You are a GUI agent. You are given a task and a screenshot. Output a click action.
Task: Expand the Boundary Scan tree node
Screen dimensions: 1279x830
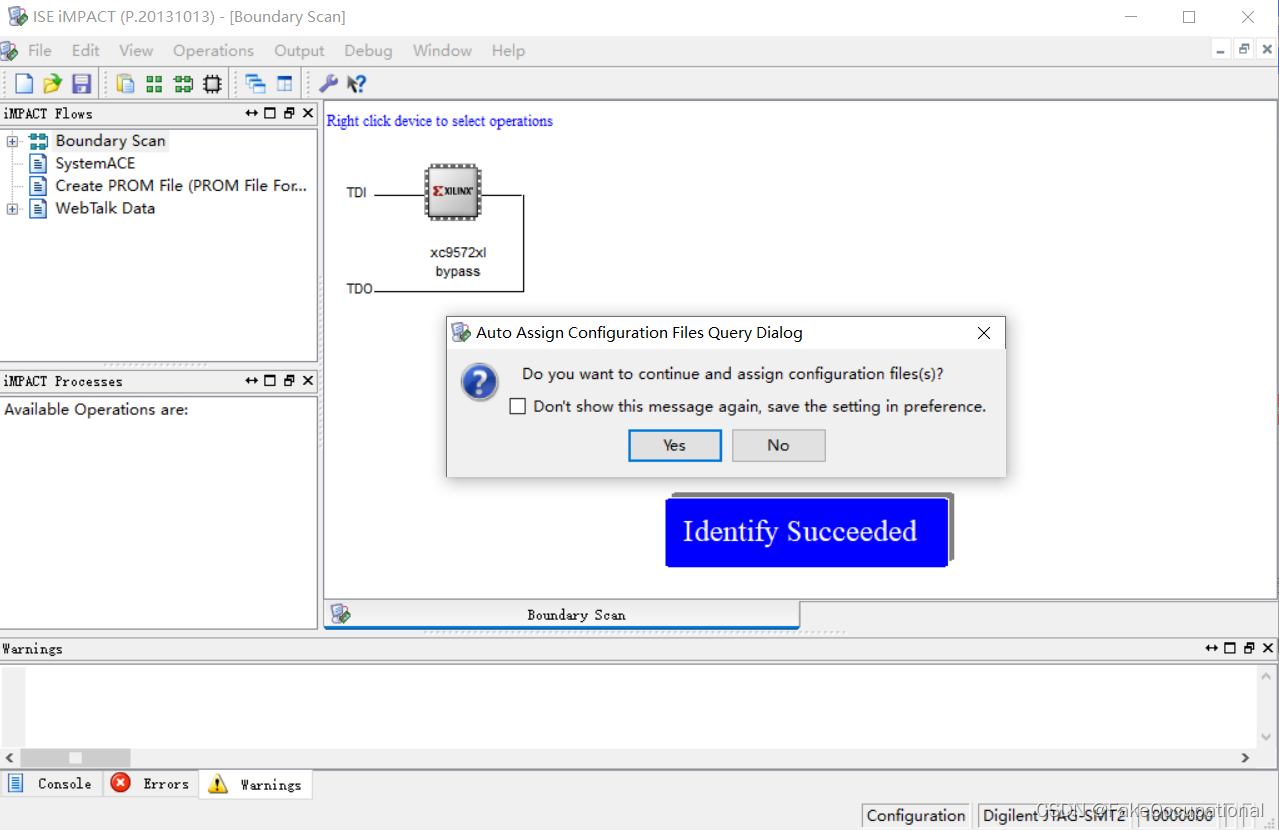[x=12, y=141]
